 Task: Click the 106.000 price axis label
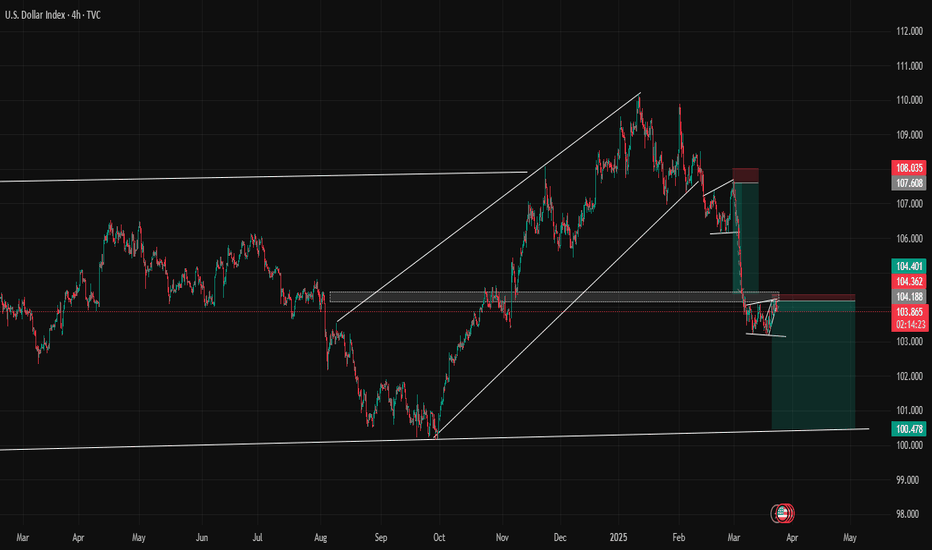[909, 238]
